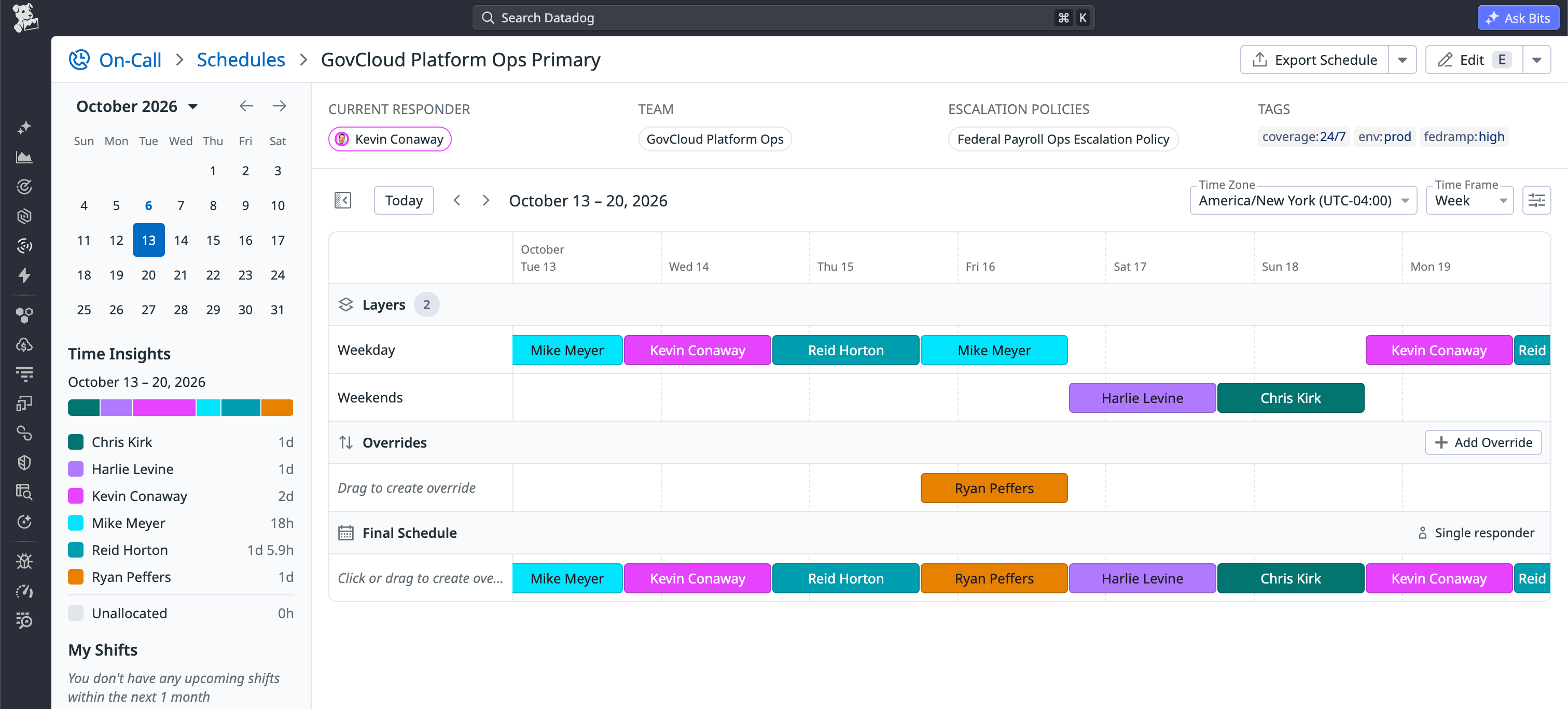Click the Today button
Image resolution: width=1568 pixels, height=709 pixels.
[x=404, y=200]
